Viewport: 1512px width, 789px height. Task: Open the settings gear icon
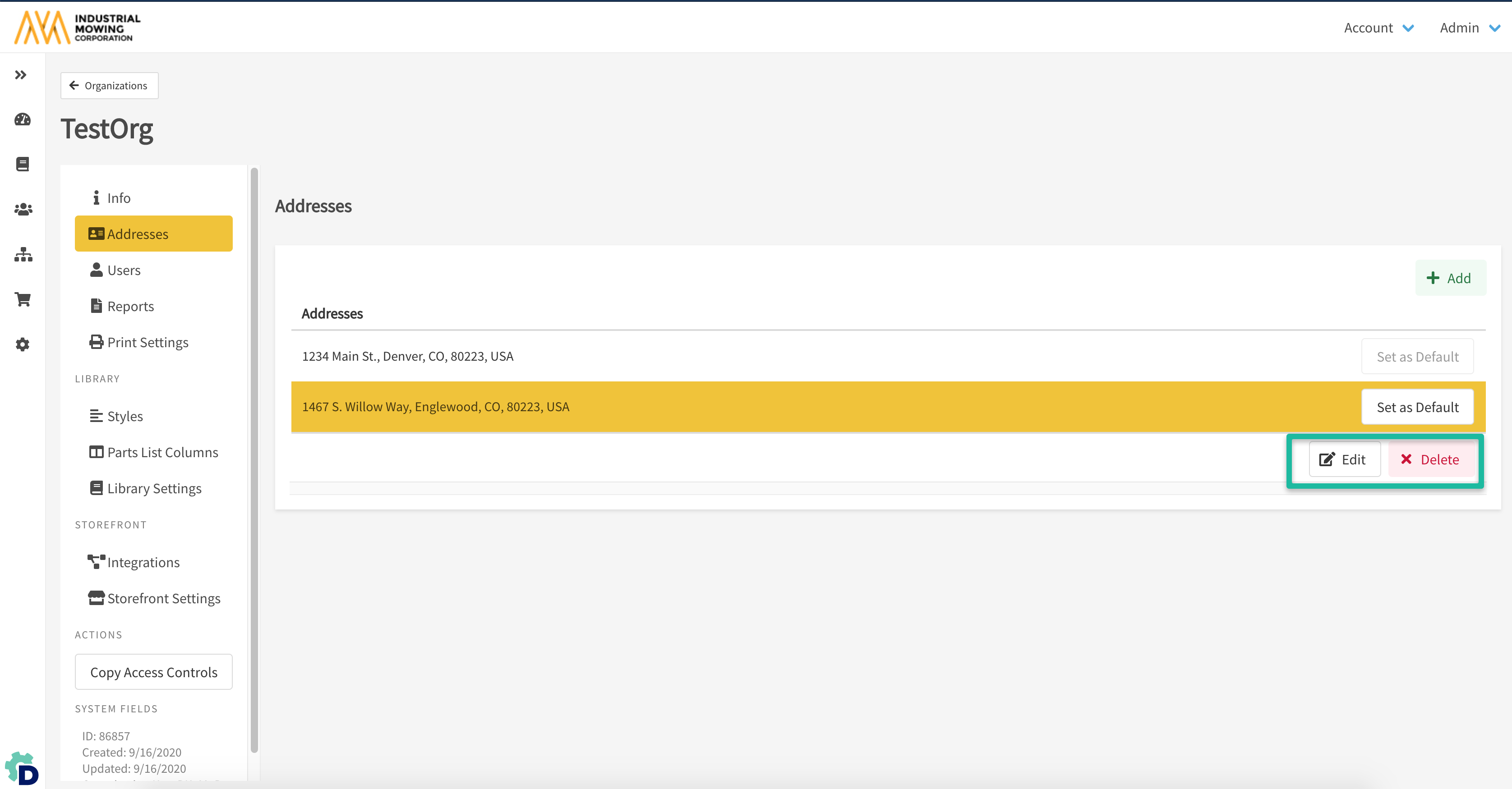[22, 344]
